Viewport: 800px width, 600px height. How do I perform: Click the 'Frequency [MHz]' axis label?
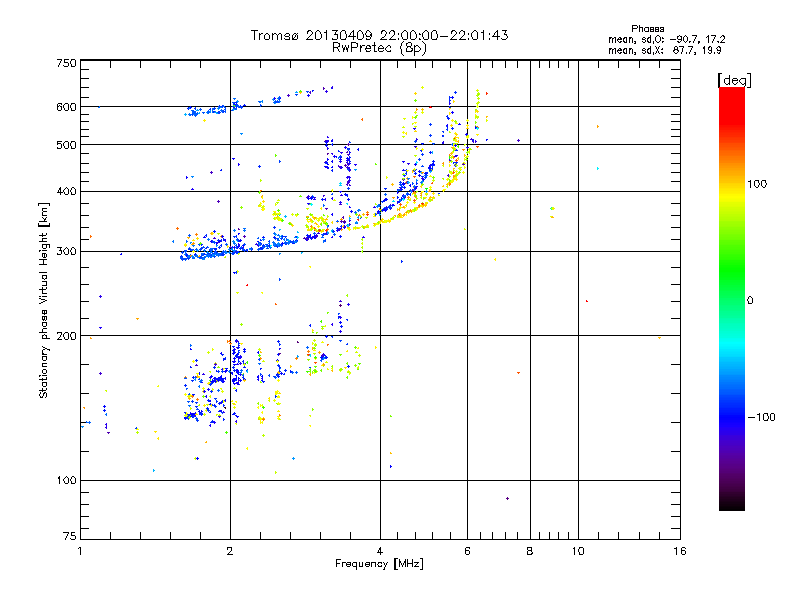point(379,564)
